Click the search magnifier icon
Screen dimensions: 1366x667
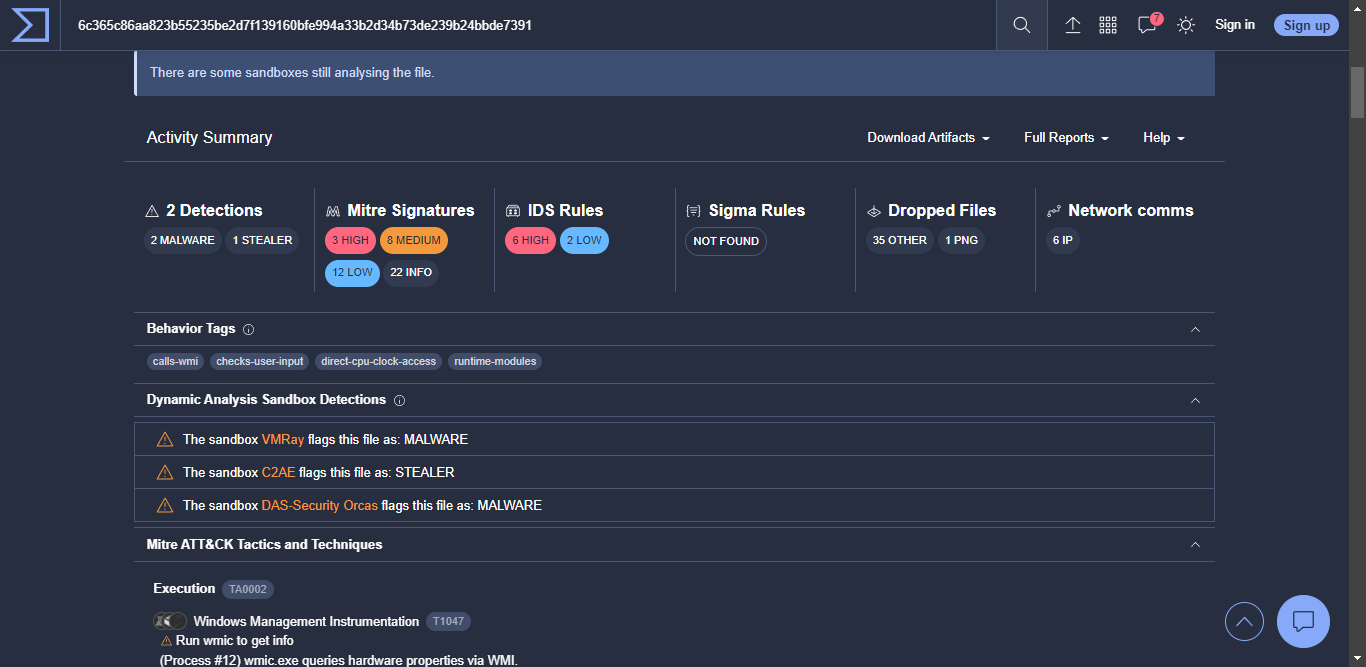coord(1021,25)
